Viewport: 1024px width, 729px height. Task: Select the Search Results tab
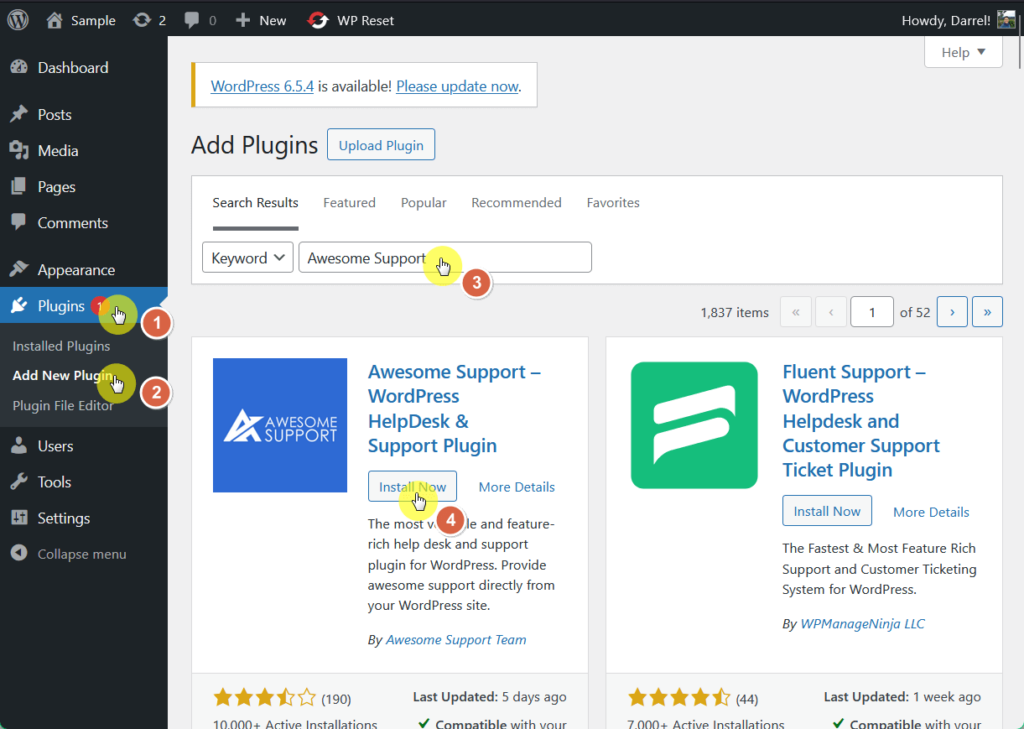tap(255, 202)
